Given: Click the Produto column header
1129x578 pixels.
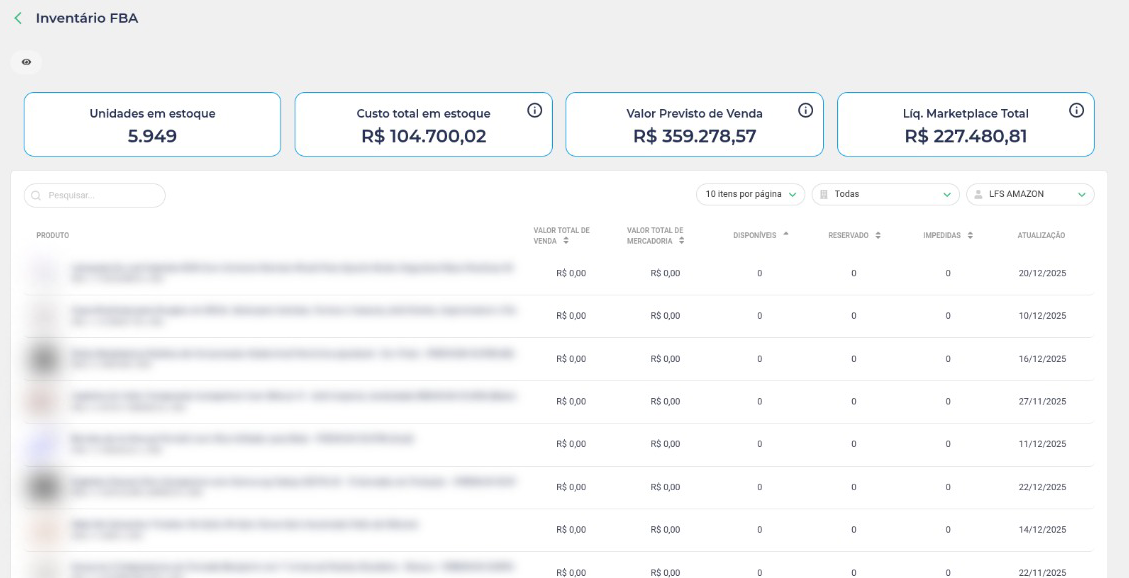Looking at the screenshot, I should 53,236.
